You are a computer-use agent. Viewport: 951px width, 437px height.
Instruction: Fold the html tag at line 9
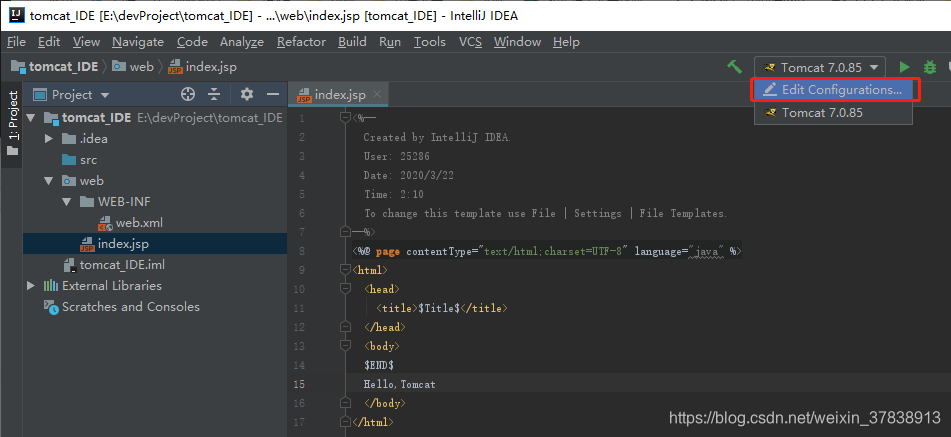pos(346,270)
